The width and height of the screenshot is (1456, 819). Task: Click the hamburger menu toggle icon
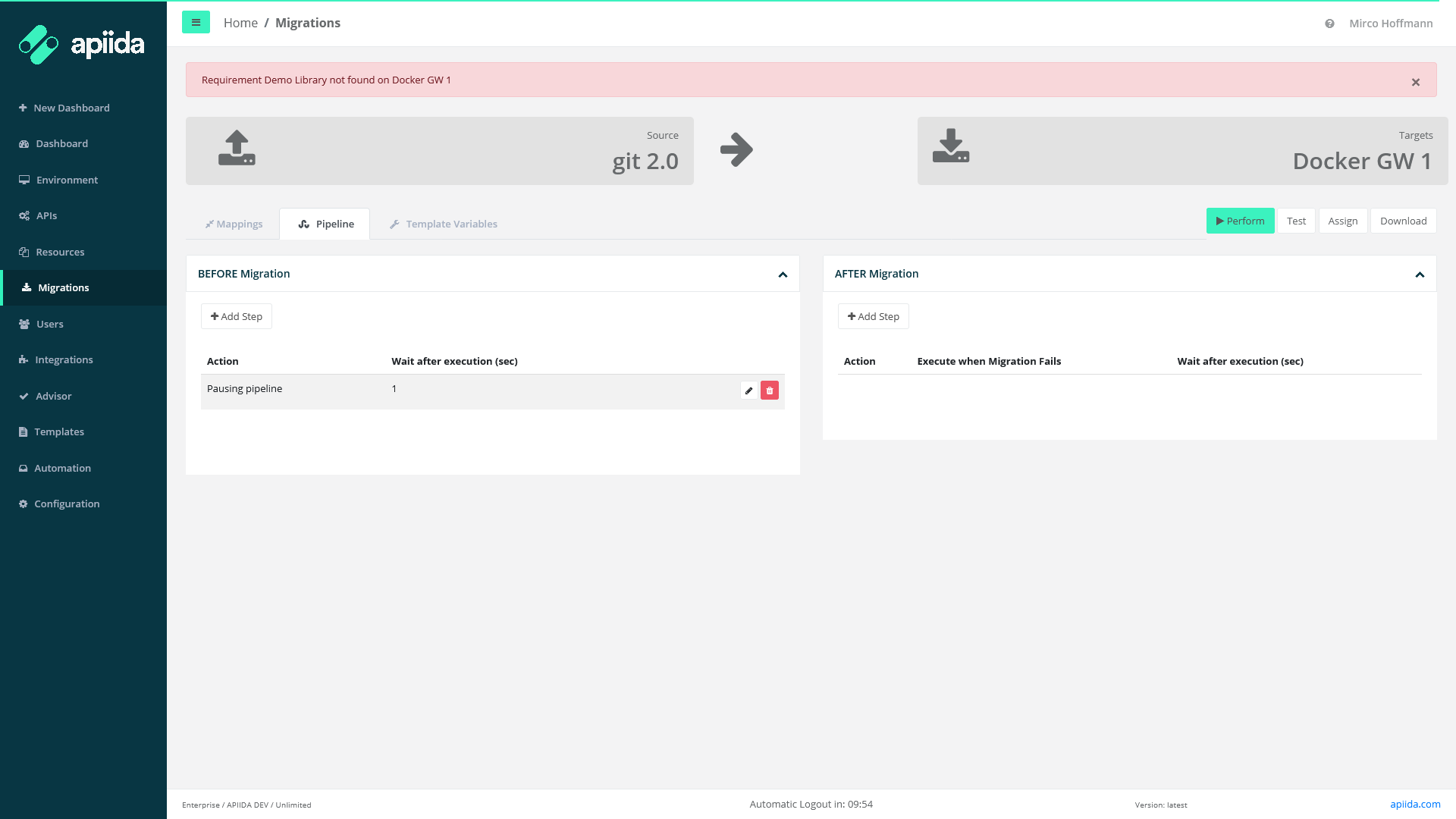[x=196, y=23]
